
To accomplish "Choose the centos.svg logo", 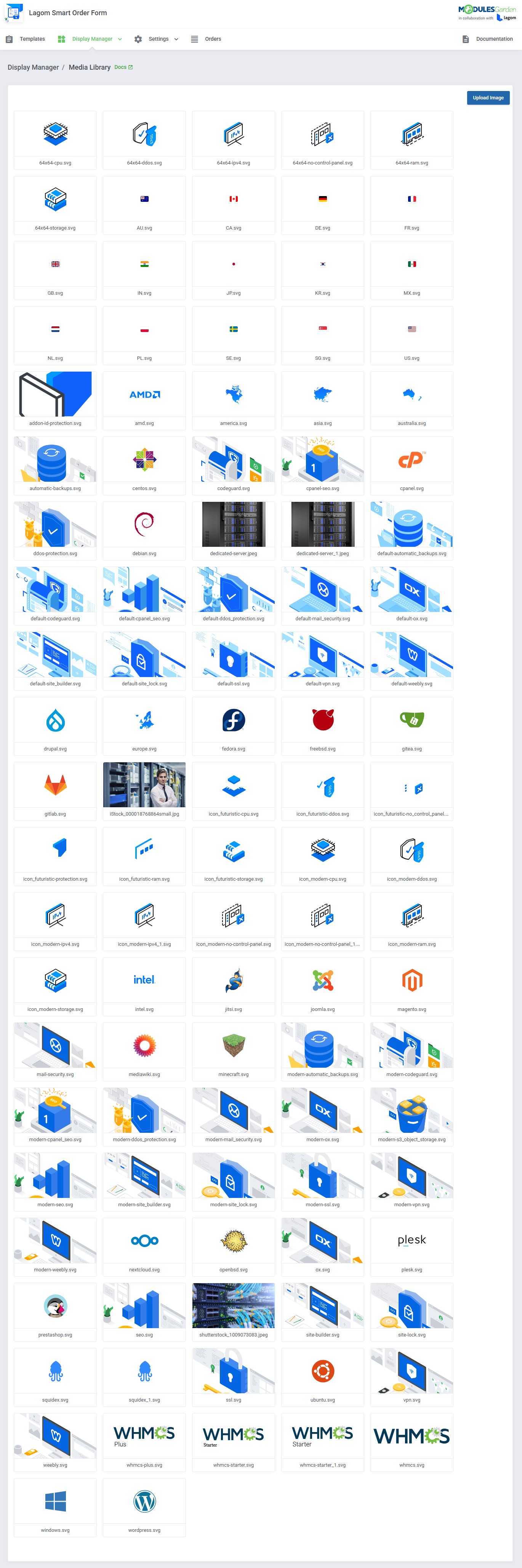I will point(144,460).
